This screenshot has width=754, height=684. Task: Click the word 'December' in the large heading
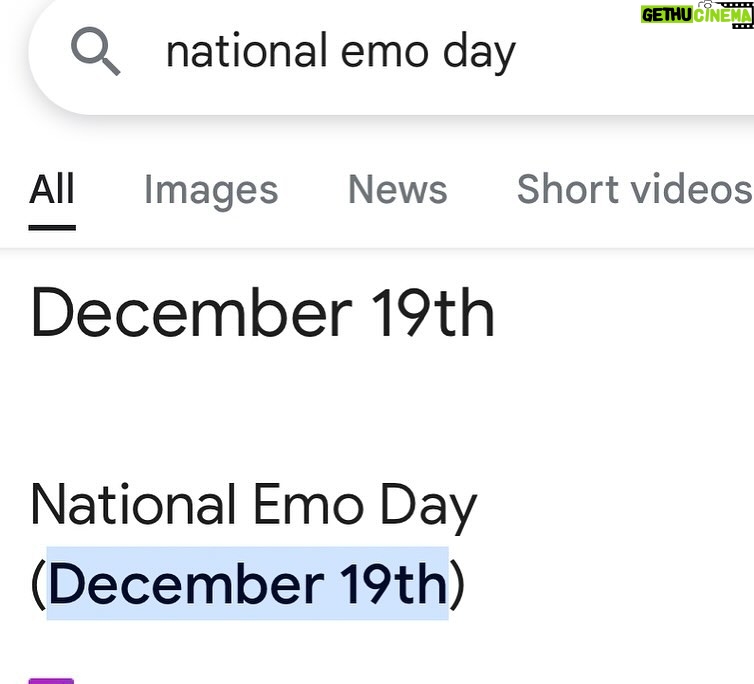(189, 313)
